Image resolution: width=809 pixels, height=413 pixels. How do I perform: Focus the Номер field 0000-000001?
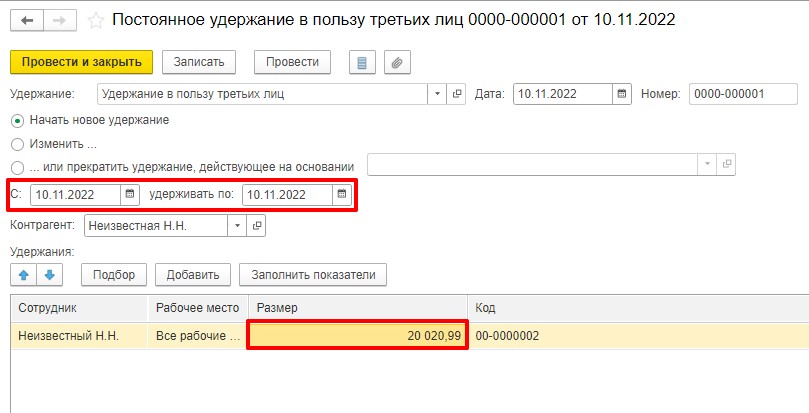click(743, 94)
